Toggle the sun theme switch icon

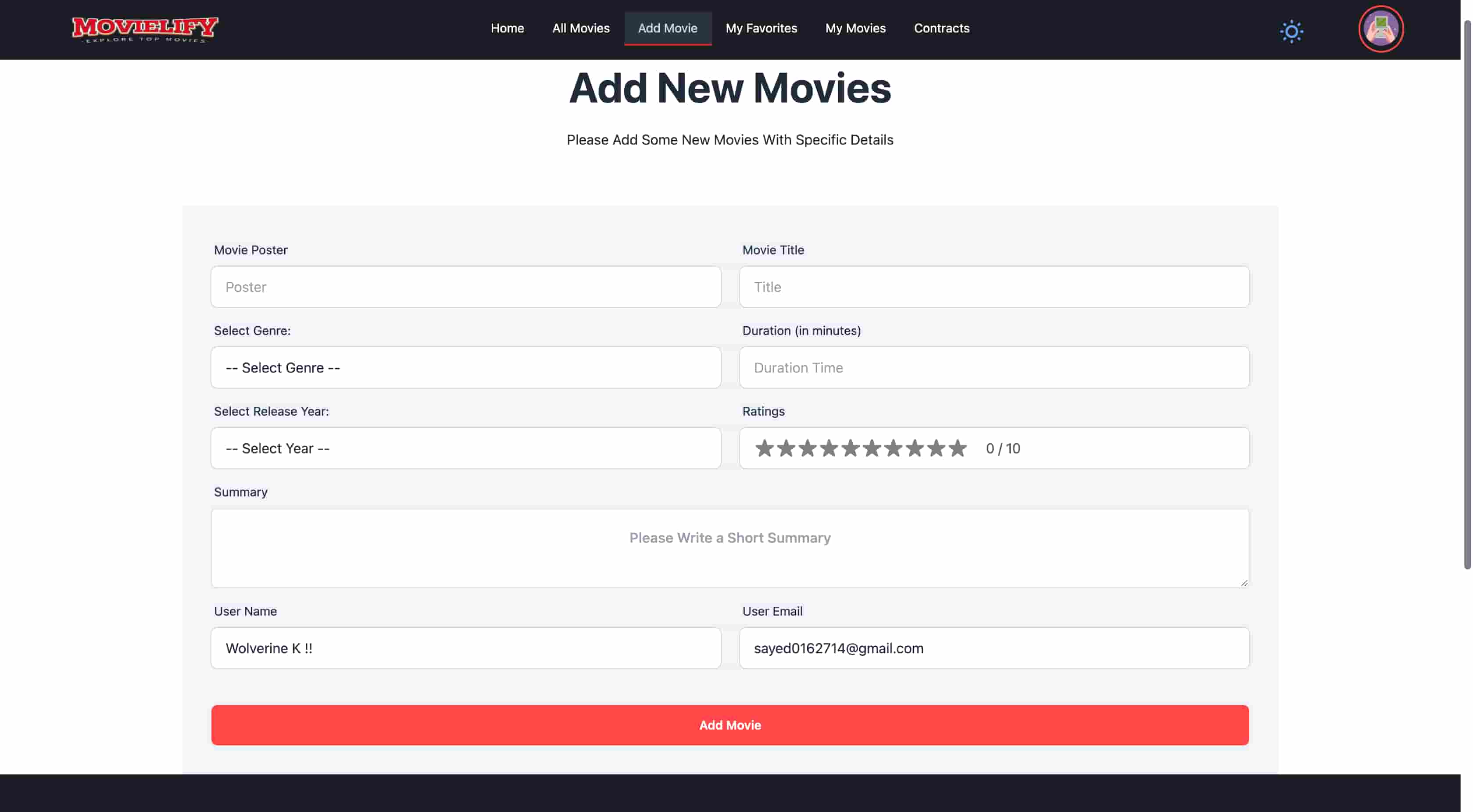pyautogui.click(x=1291, y=32)
